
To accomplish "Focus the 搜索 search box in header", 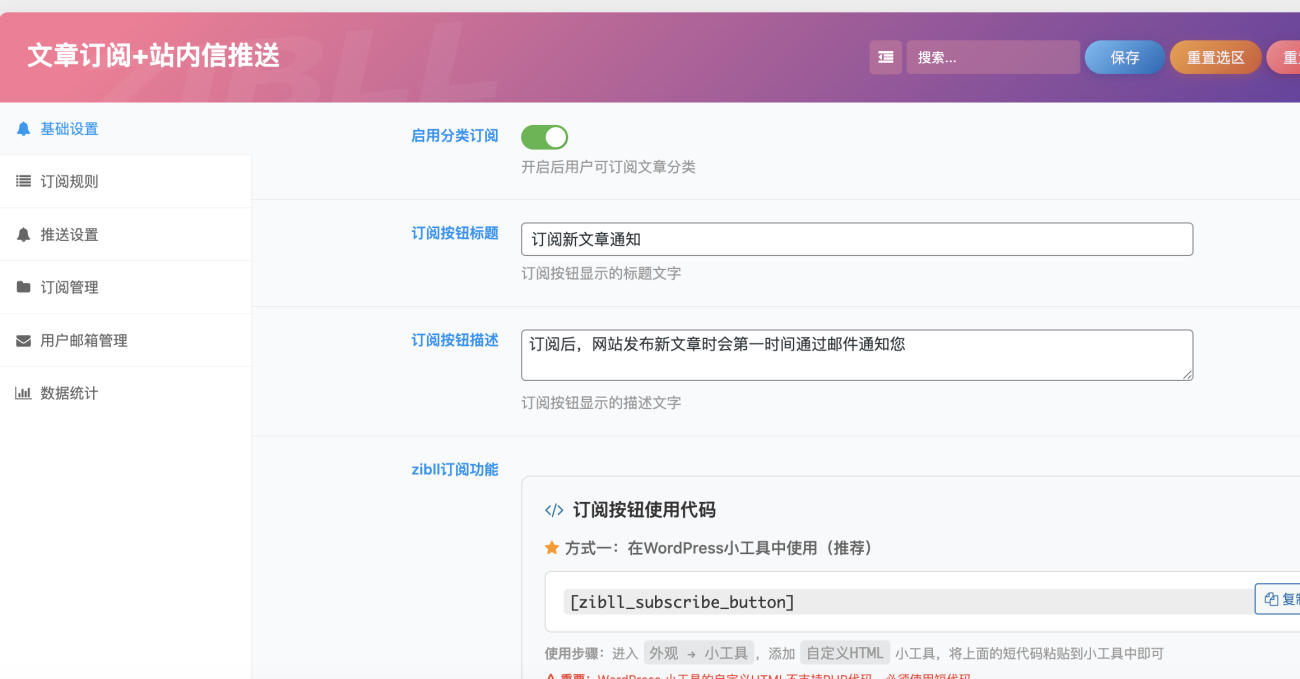I will pos(992,58).
